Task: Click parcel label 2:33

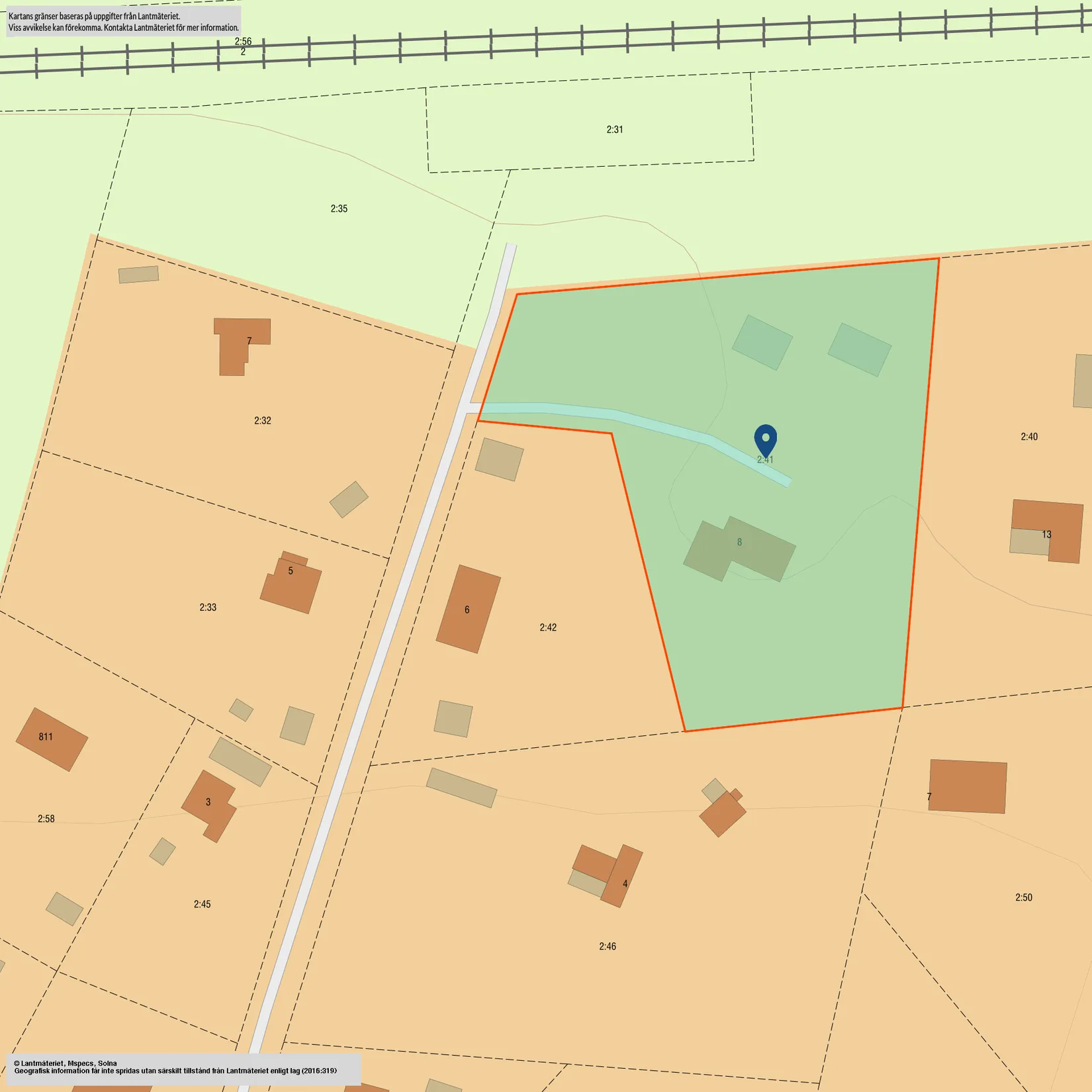Action: pos(208,607)
